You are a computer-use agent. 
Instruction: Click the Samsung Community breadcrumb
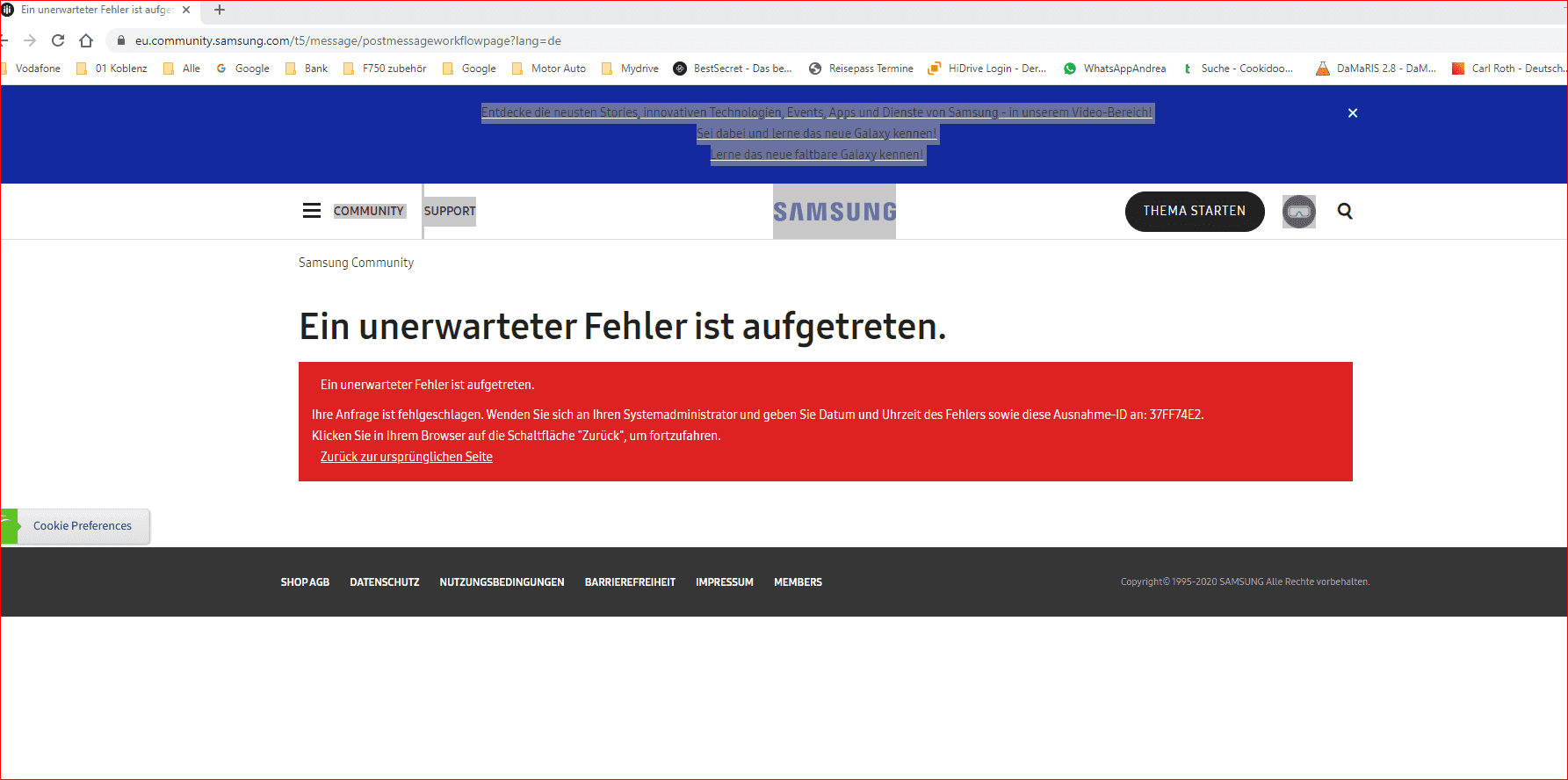click(x=356, y=263)
